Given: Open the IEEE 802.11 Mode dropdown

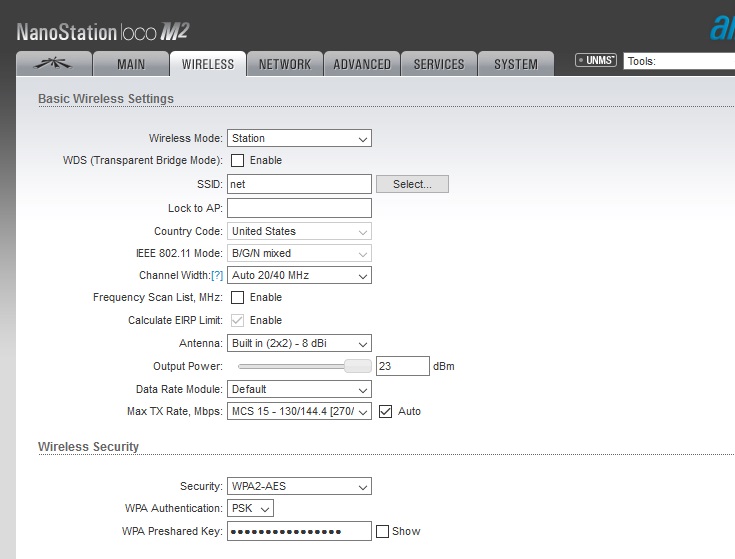Looking at the screenshot, I should [x=300, y=253].
